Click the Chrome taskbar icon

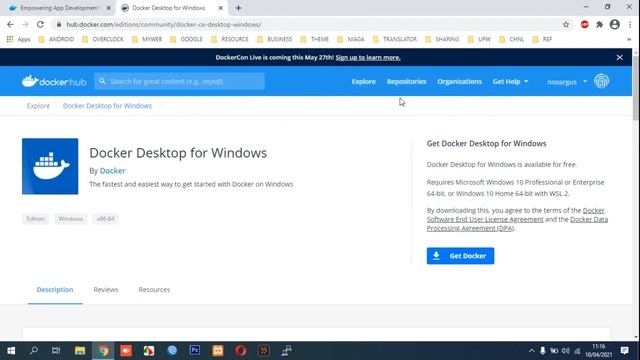[103, 351]
